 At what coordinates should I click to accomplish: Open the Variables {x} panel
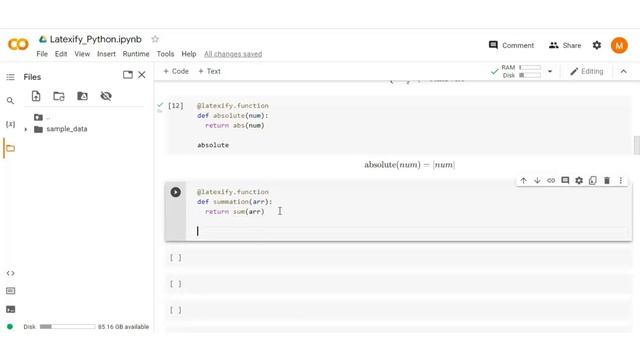coord(10,124)
